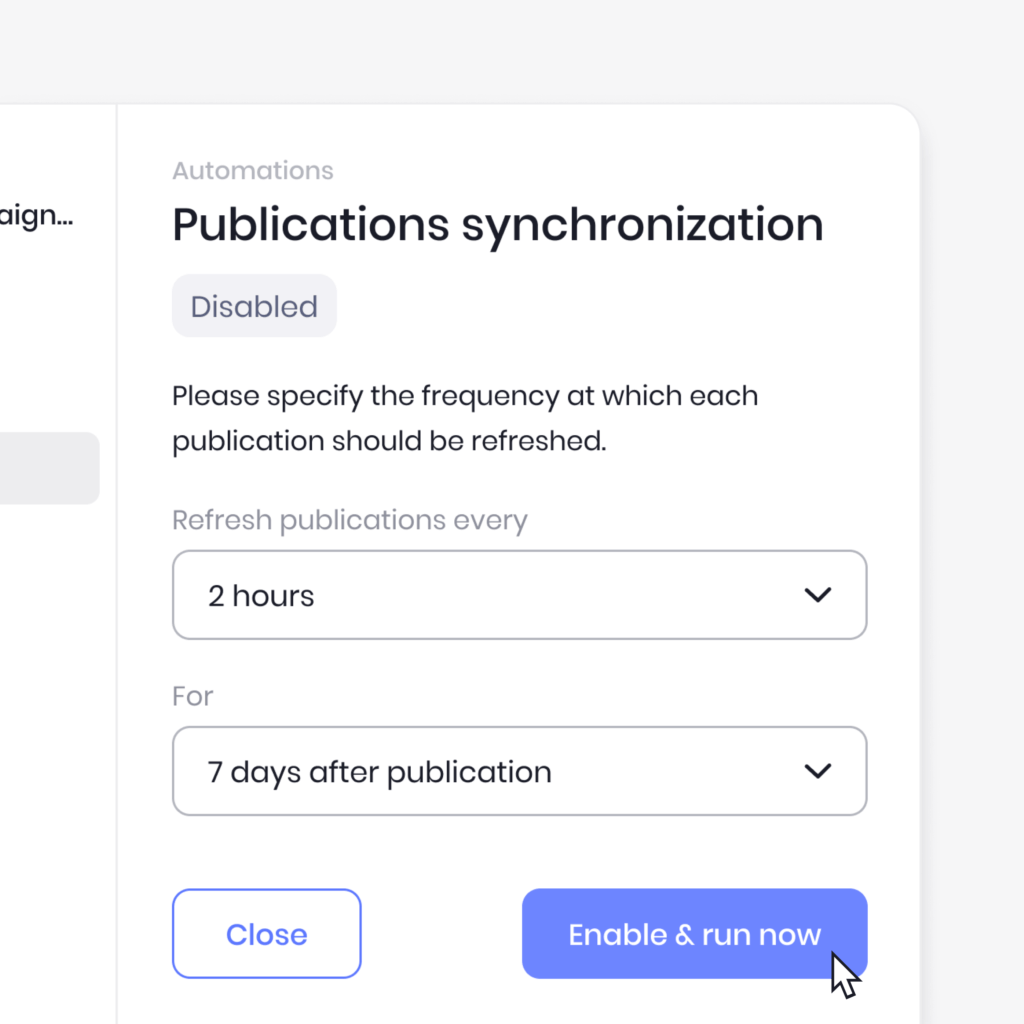Click the "Refresh publications every" field label

click(349, 522)
